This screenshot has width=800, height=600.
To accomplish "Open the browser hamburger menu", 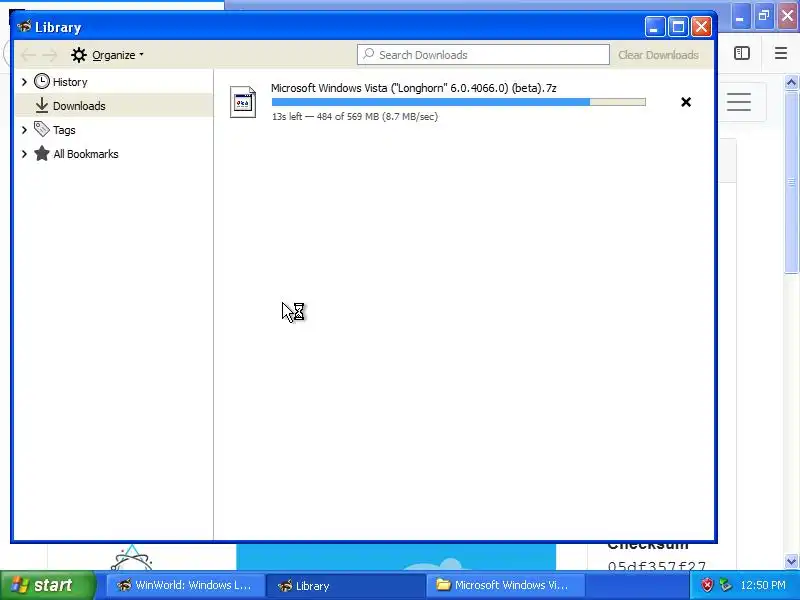I will [x=781, y=53].
